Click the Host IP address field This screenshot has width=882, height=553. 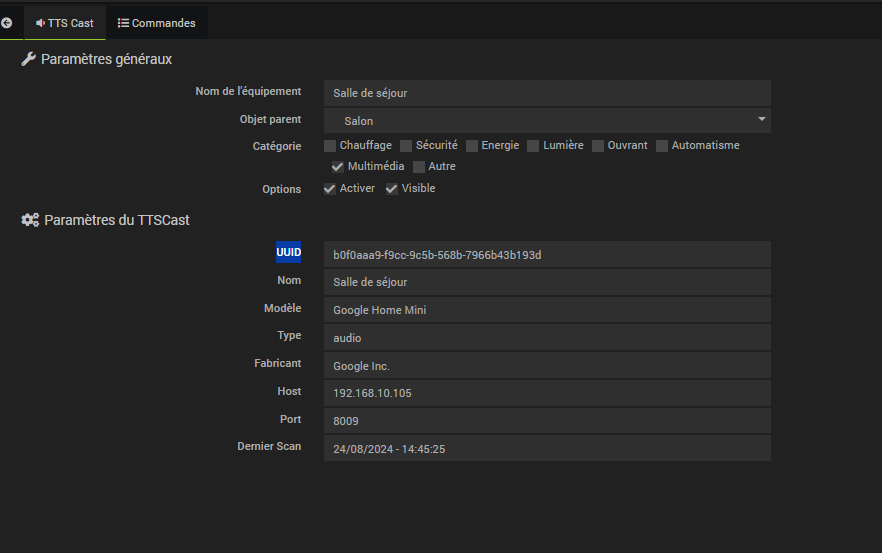point(547,393)
